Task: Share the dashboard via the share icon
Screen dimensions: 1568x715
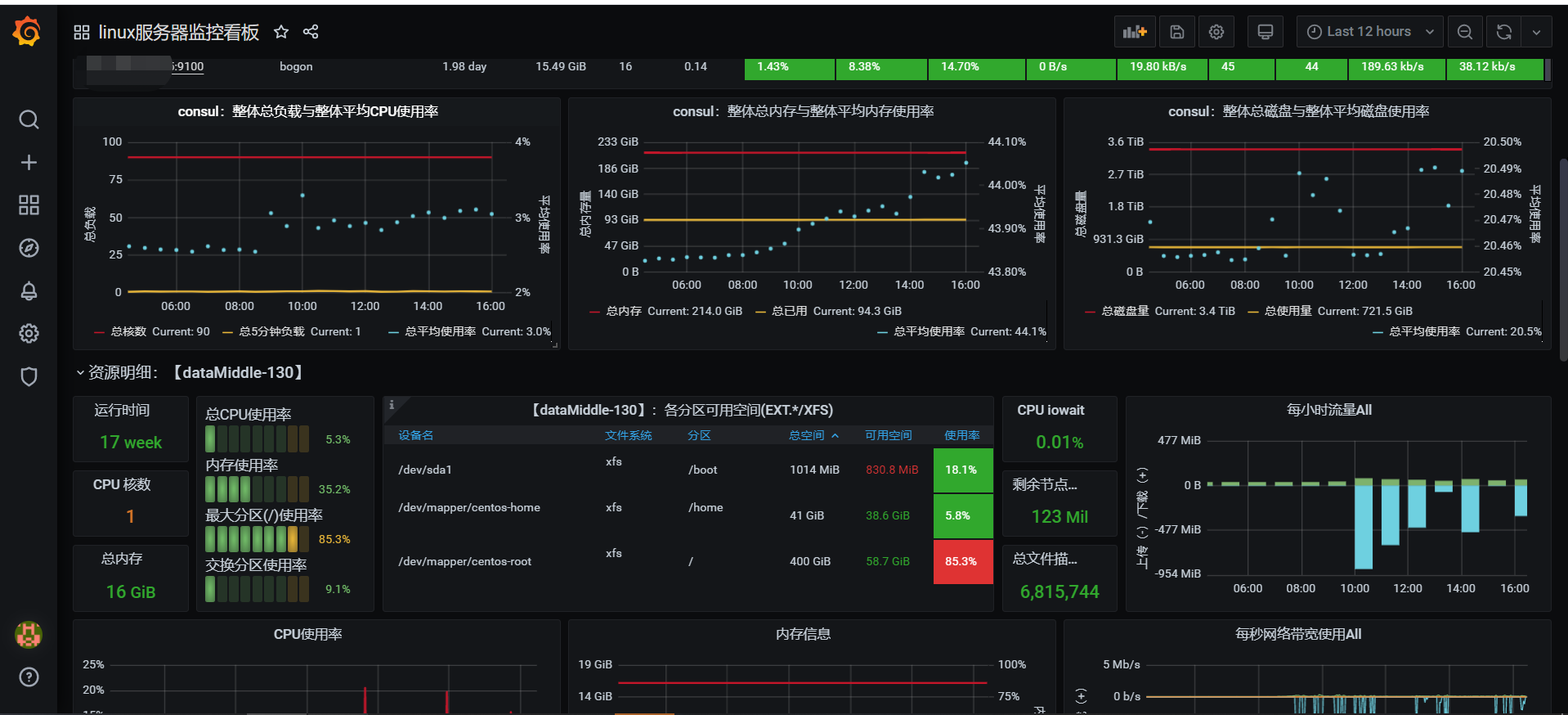Action: tap(311, 32)
